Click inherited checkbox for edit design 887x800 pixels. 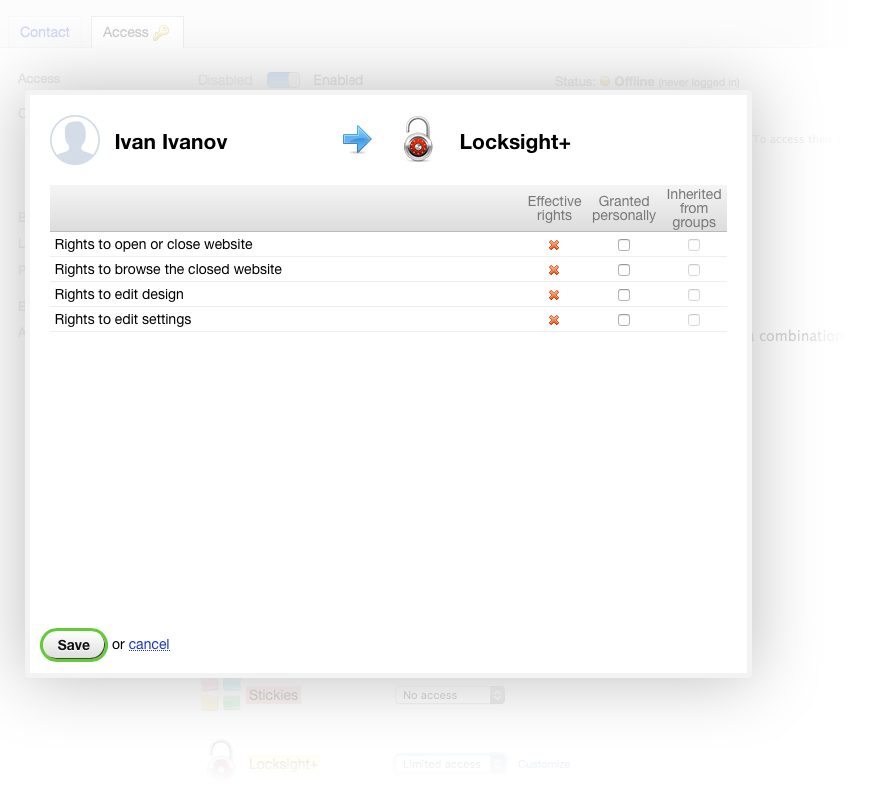pos(694,295)
